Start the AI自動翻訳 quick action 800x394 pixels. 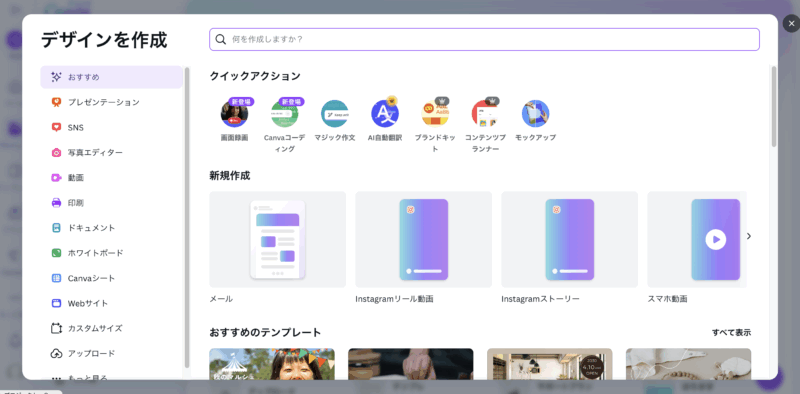coord(385,113)
